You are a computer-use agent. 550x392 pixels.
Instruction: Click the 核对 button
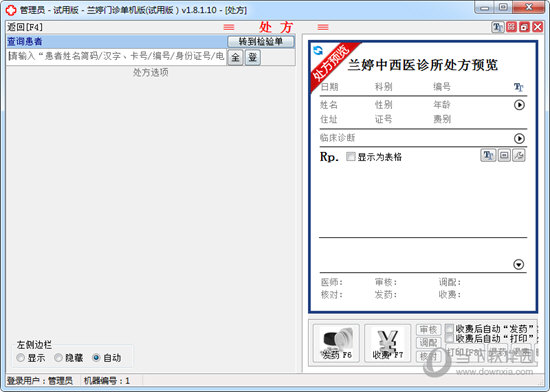[x=428, y=356]
